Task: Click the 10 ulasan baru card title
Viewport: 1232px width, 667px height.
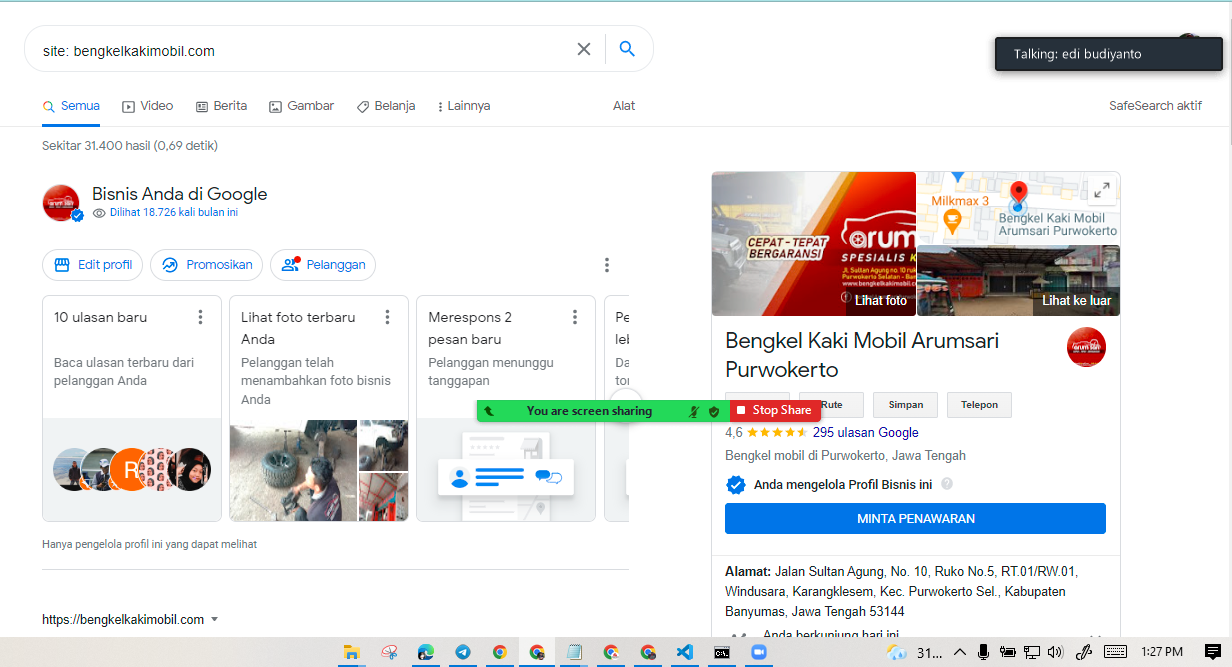Action: click(100, 317)
